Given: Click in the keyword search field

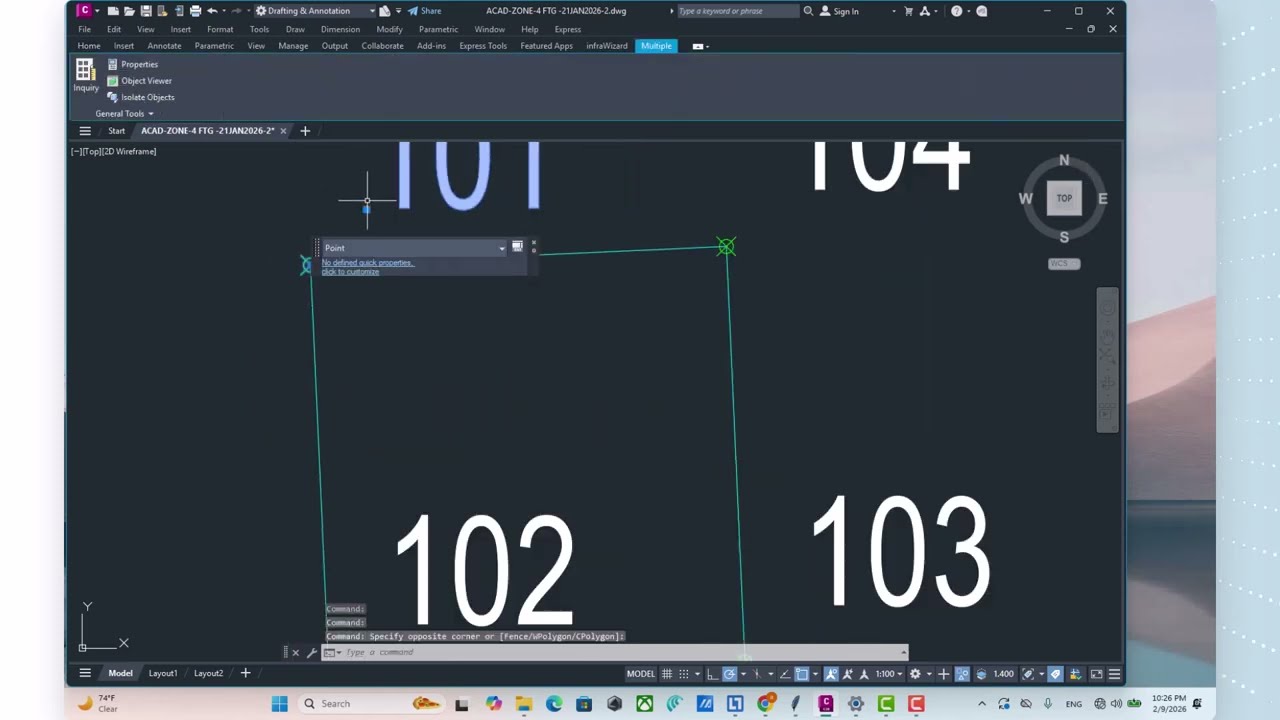Looking at the screenshot, I should pos(737,11).
